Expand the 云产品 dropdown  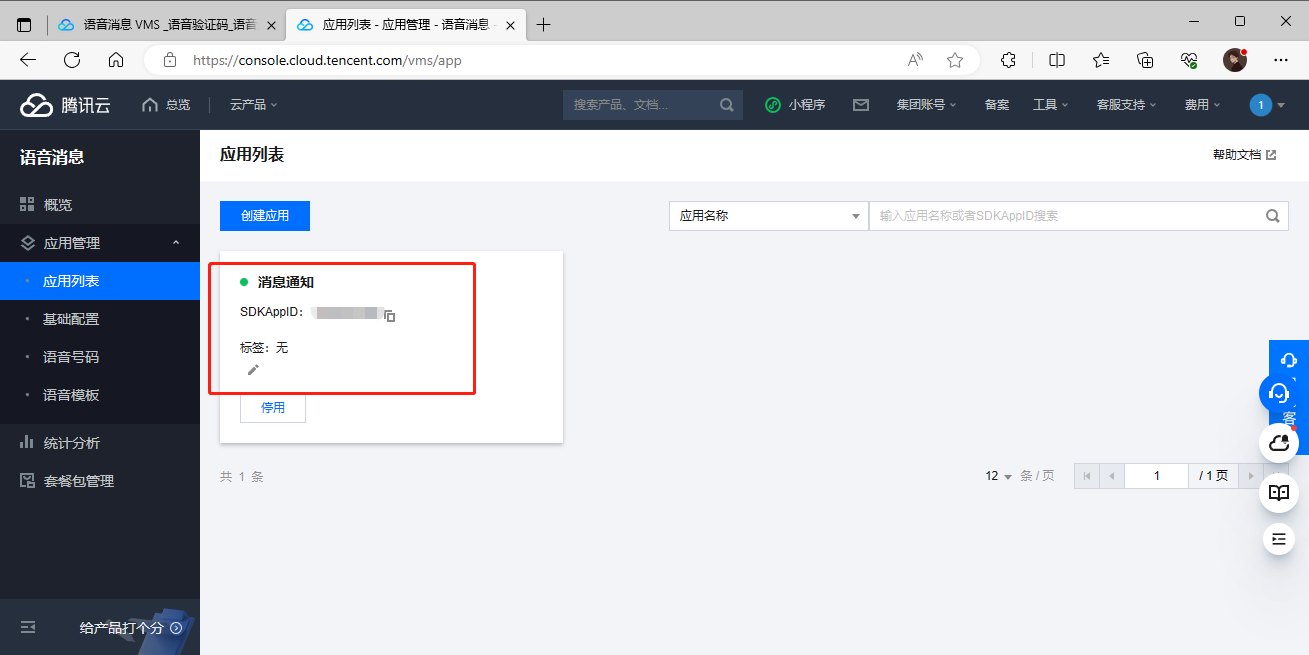point(253,104)
